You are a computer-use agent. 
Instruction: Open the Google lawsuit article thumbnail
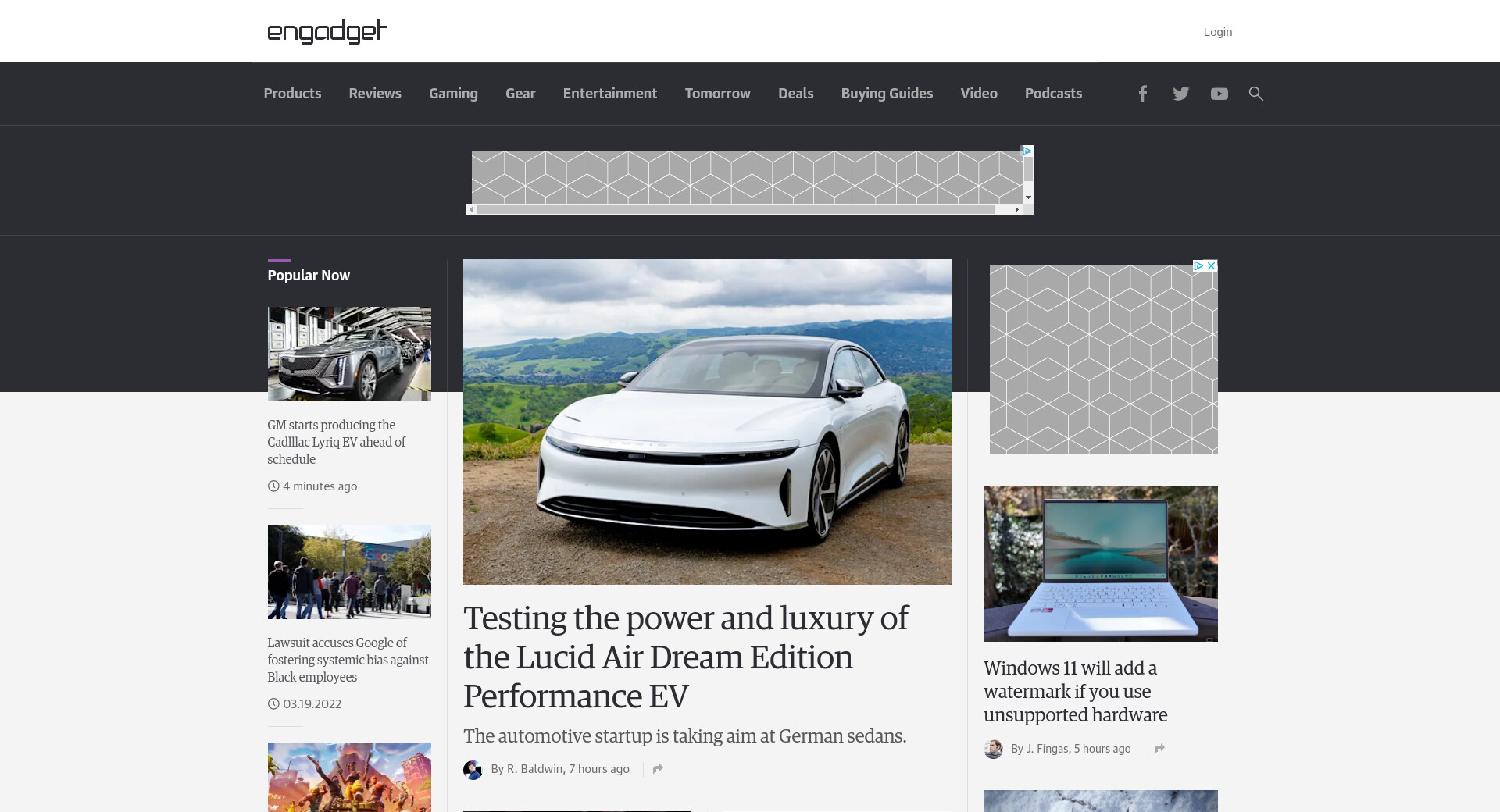click(x=349, y=572)
